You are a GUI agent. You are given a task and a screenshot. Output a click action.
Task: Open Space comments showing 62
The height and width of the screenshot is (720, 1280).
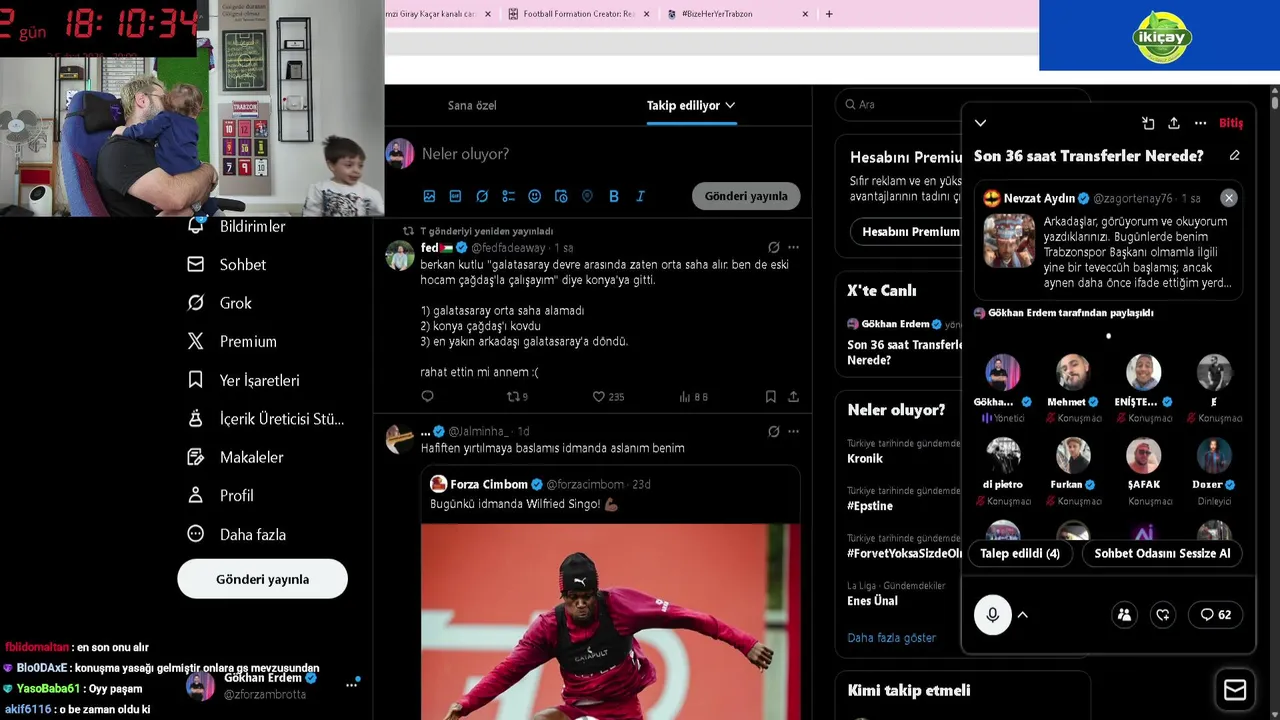[x=1215, y=615]
